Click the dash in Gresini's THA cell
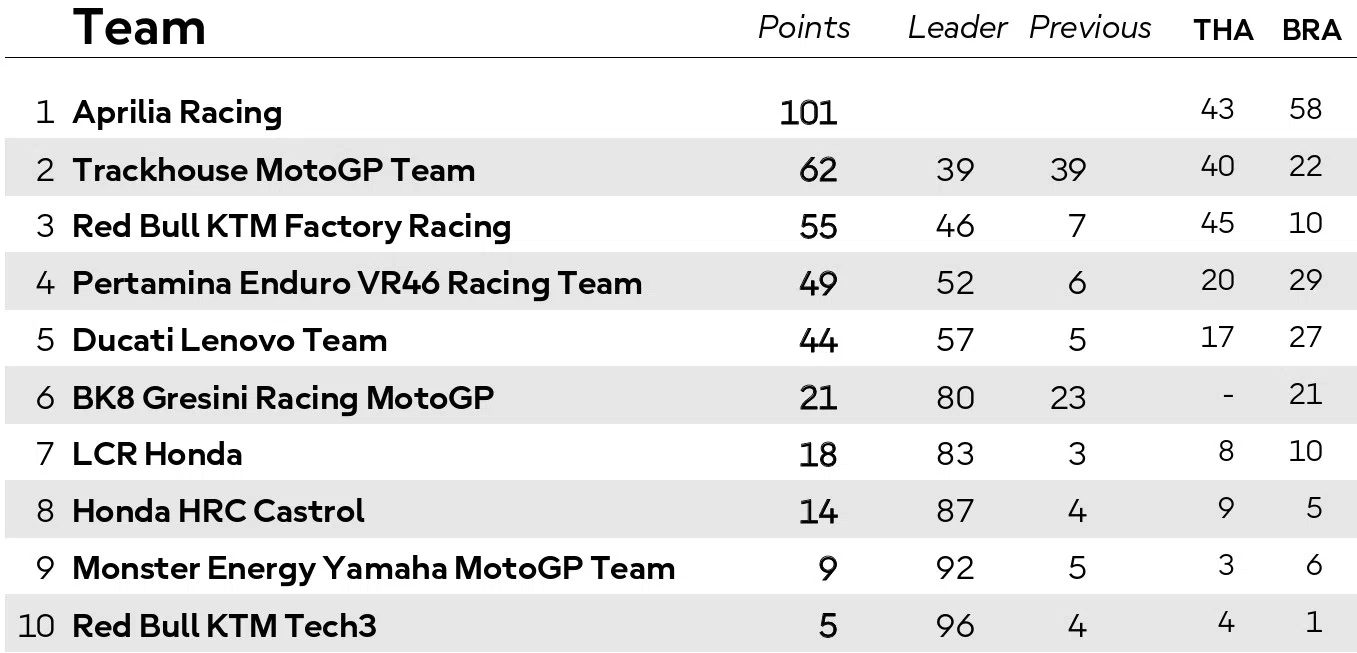 [x=1227, y=395]
